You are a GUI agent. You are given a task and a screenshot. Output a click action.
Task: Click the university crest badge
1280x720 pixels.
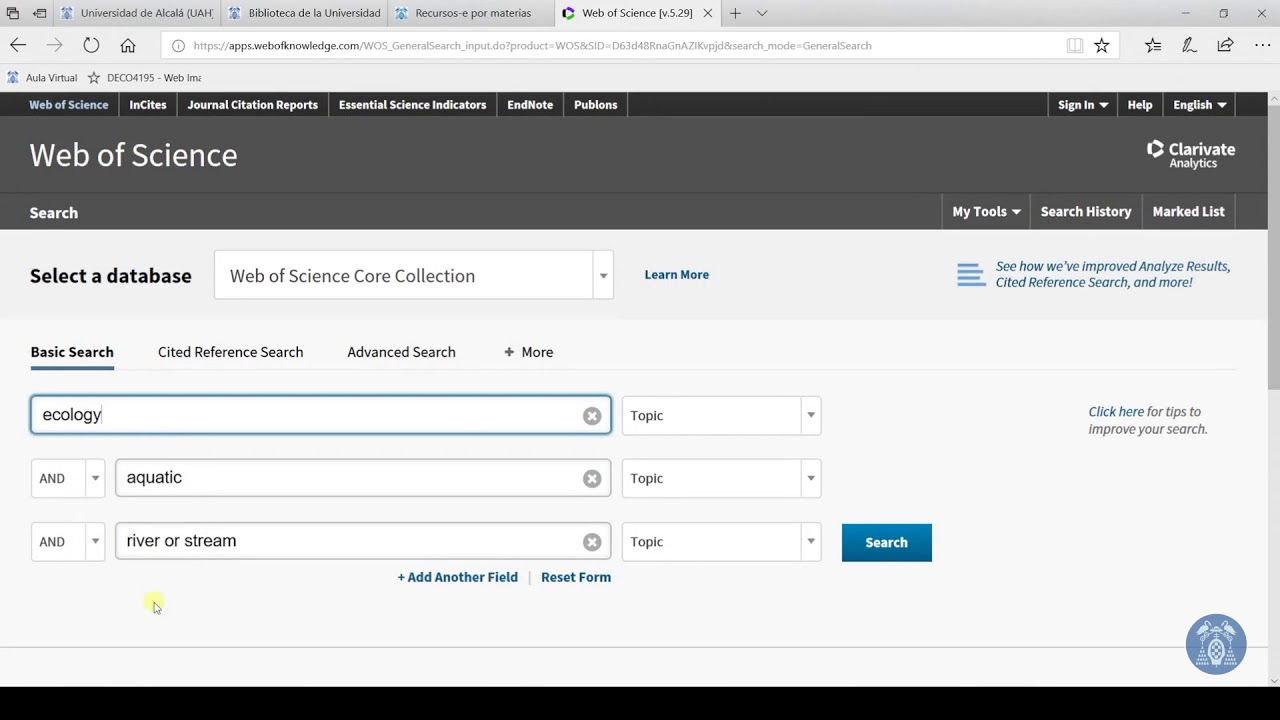click(1216, 644)
